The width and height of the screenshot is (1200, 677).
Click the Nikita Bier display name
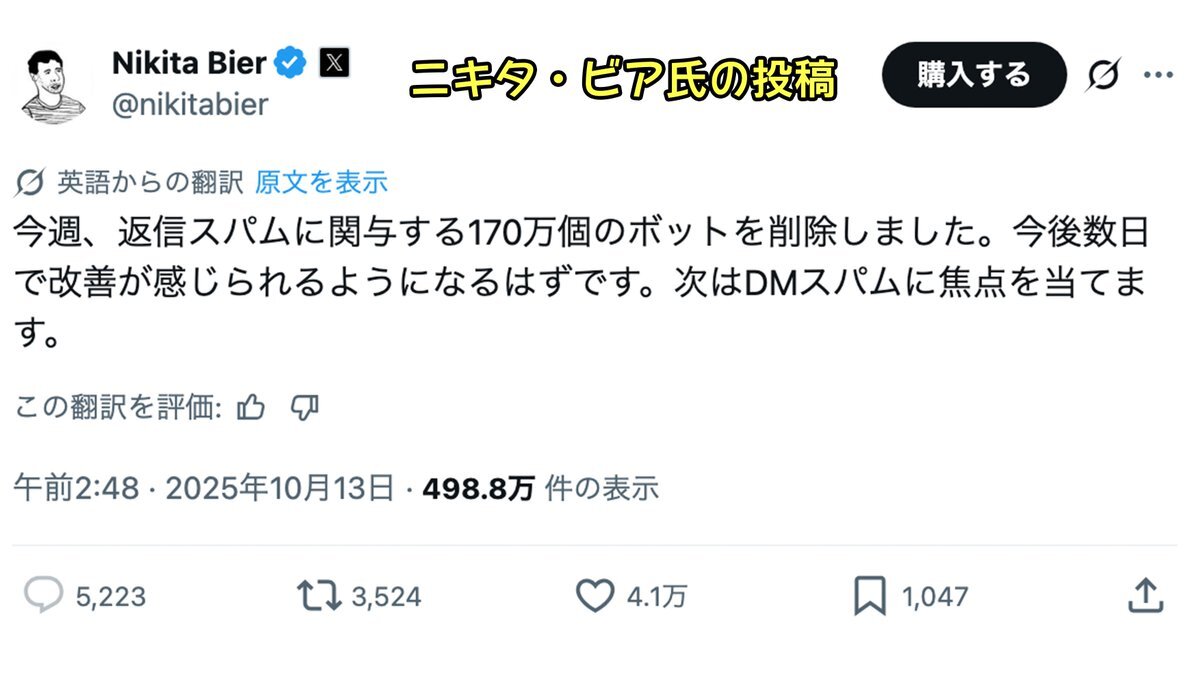pos(189,63)
